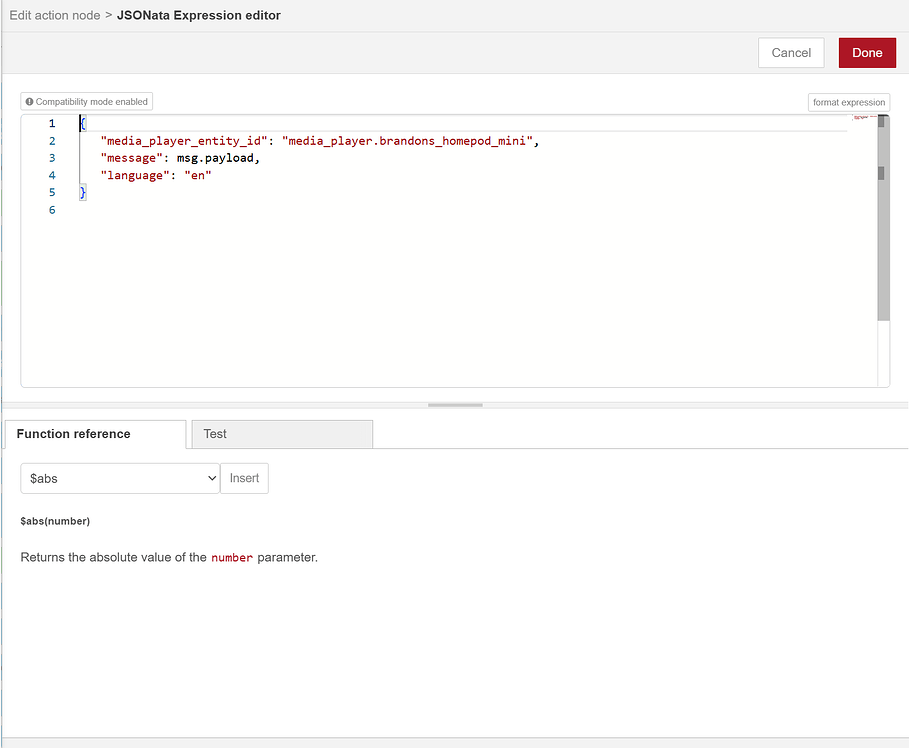
Task: Open the Edit action node breadcrumb link
Action: [55, 15]
